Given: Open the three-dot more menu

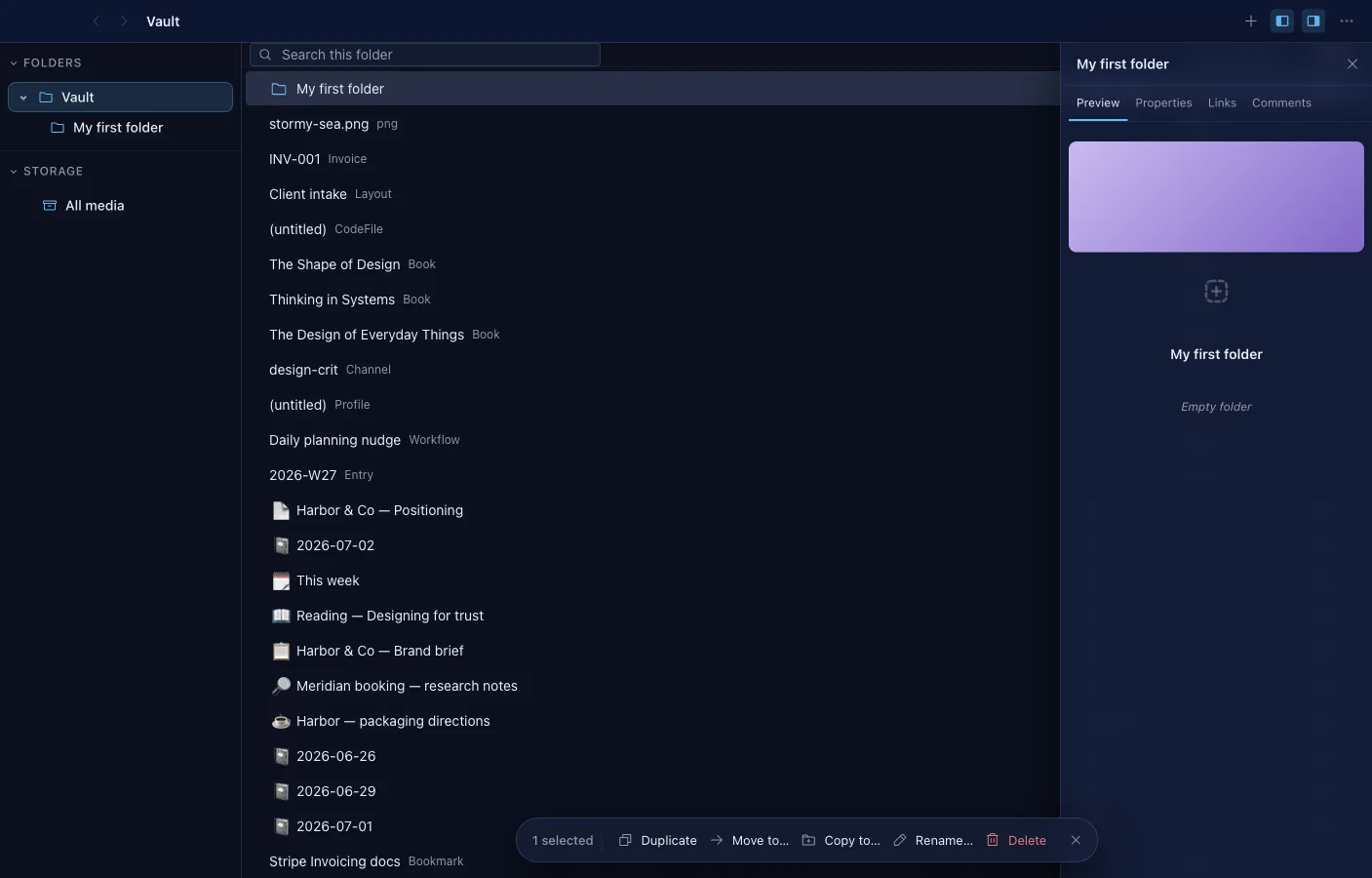Looking at the screenshot, I should click(1347, 20).
